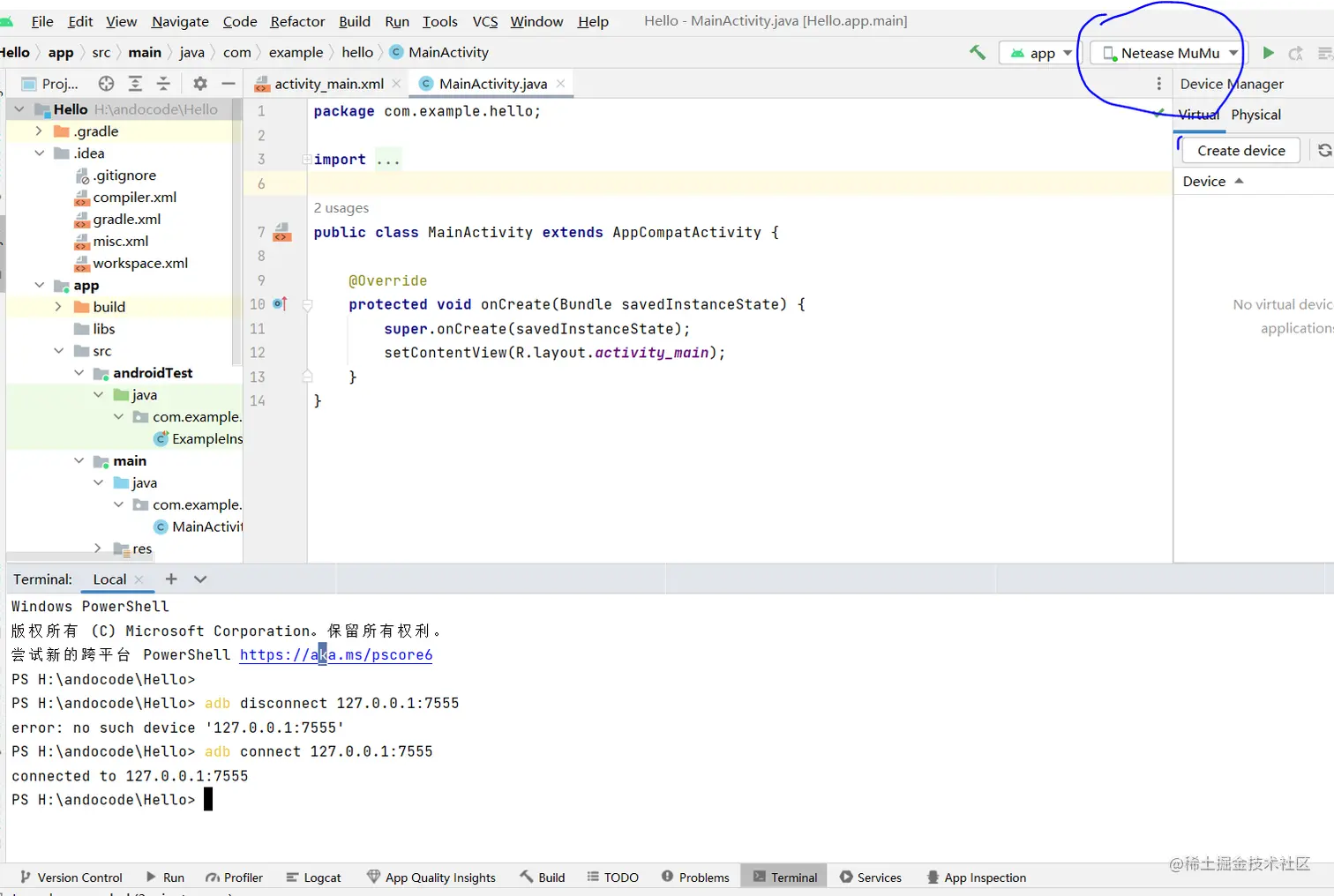Viewport: 1334px width, 896px height.
Task: Open the Build tool window
Action: [x=543, y=877]
